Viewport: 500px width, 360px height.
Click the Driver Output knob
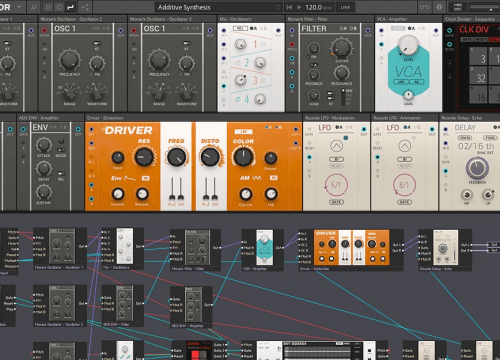click(270, 158)
